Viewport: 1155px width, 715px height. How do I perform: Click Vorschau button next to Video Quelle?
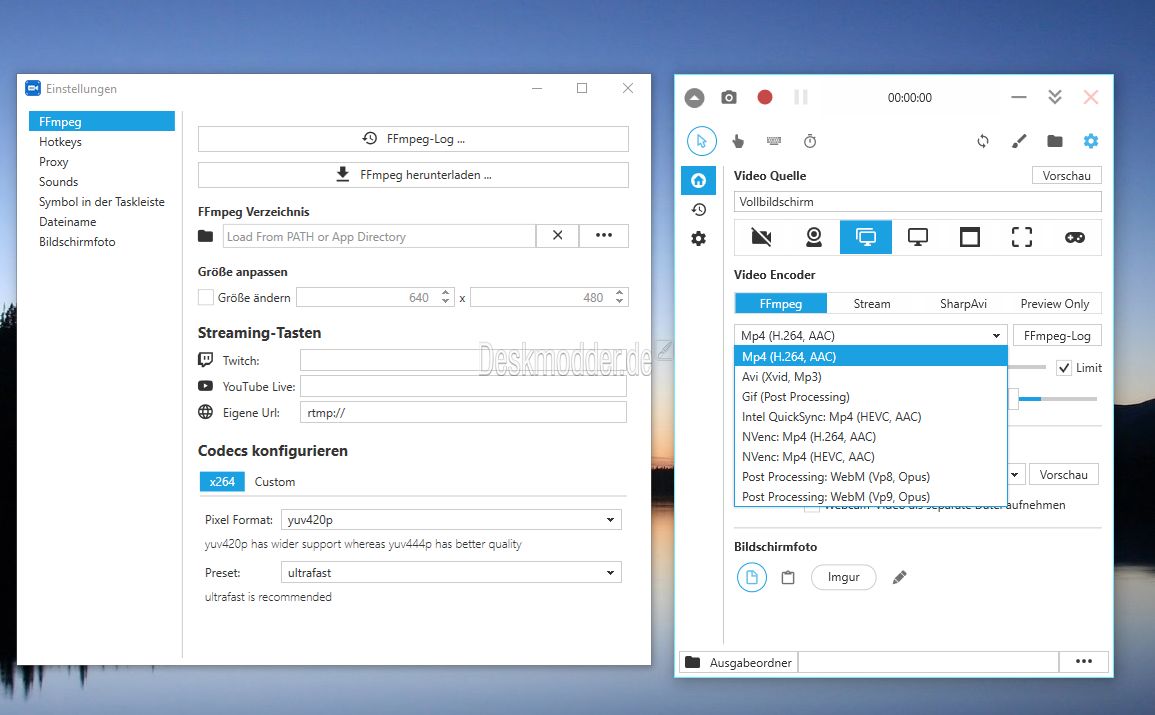1067,175
